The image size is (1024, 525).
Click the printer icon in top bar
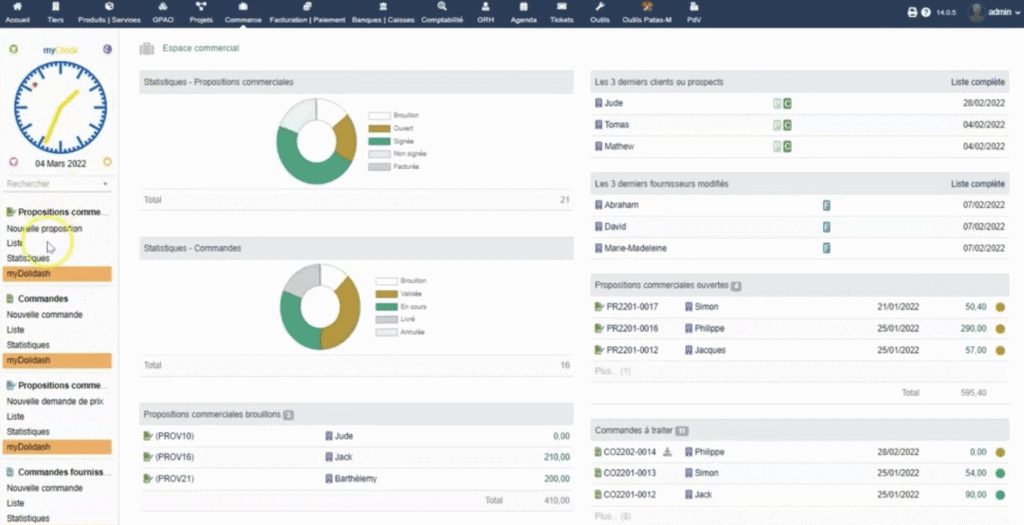point(911,12)
